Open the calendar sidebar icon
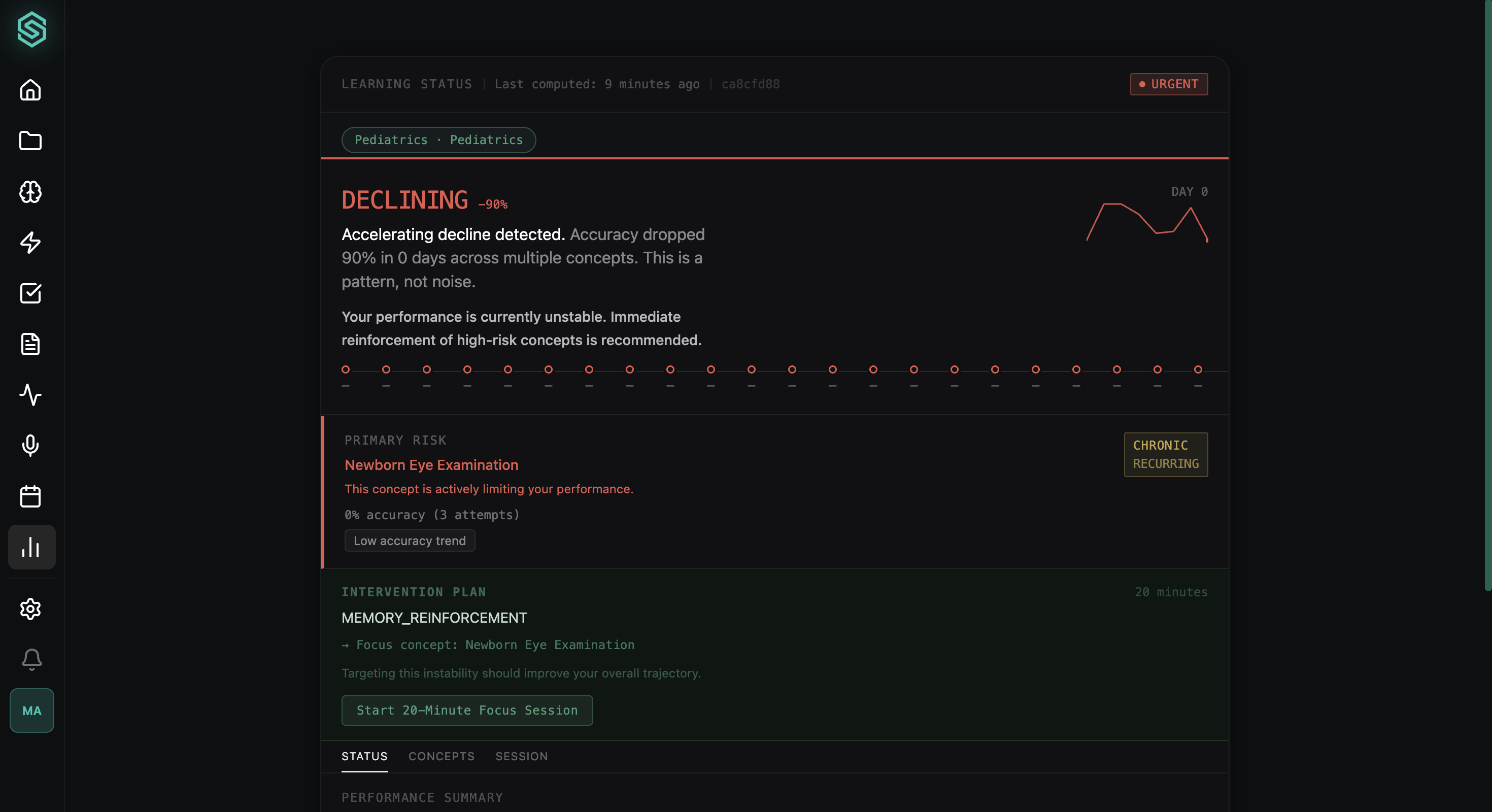The image size is (1492, 812). (x=30, y=496)
